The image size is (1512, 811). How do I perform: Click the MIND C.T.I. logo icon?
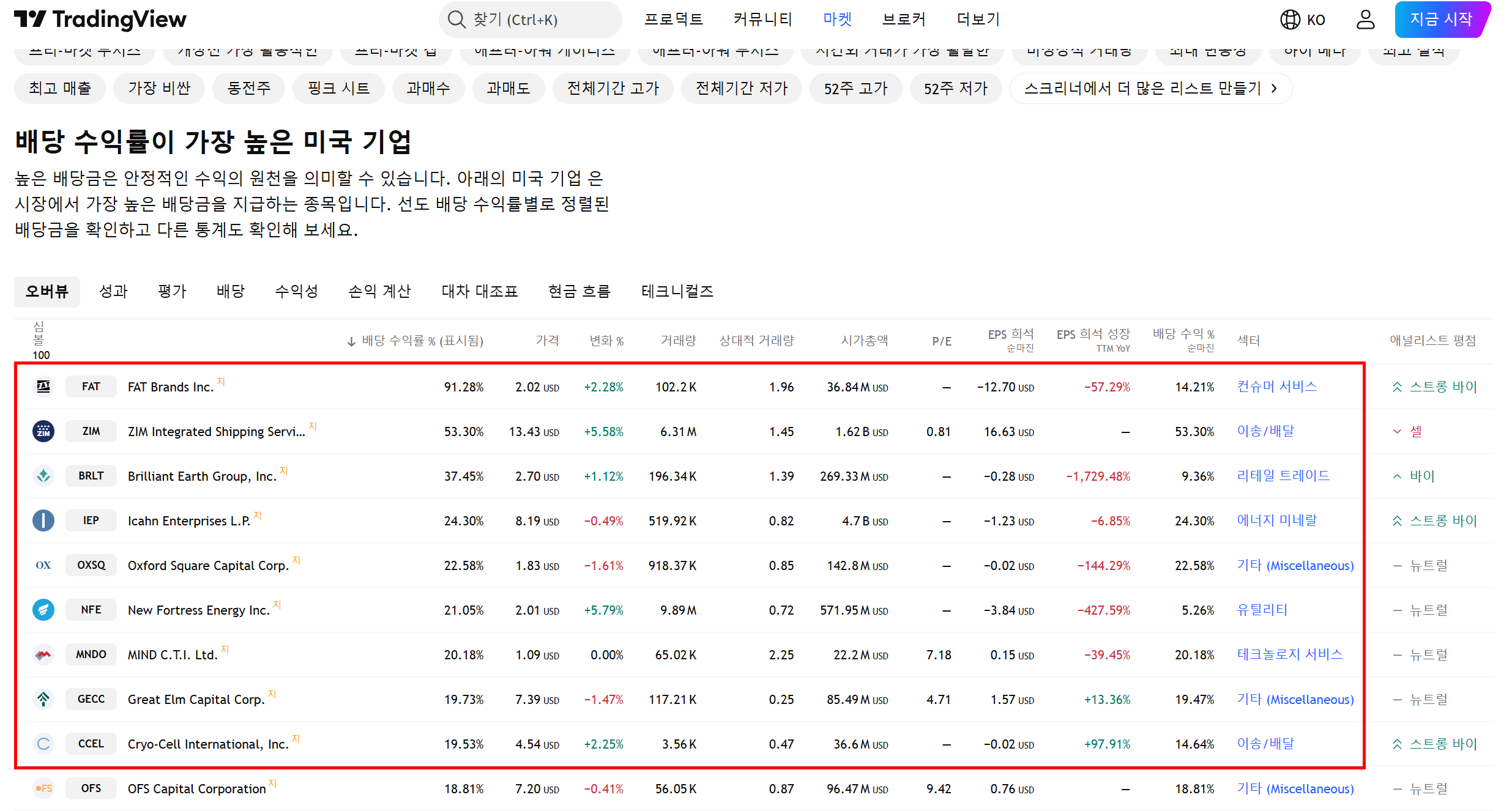43,654
